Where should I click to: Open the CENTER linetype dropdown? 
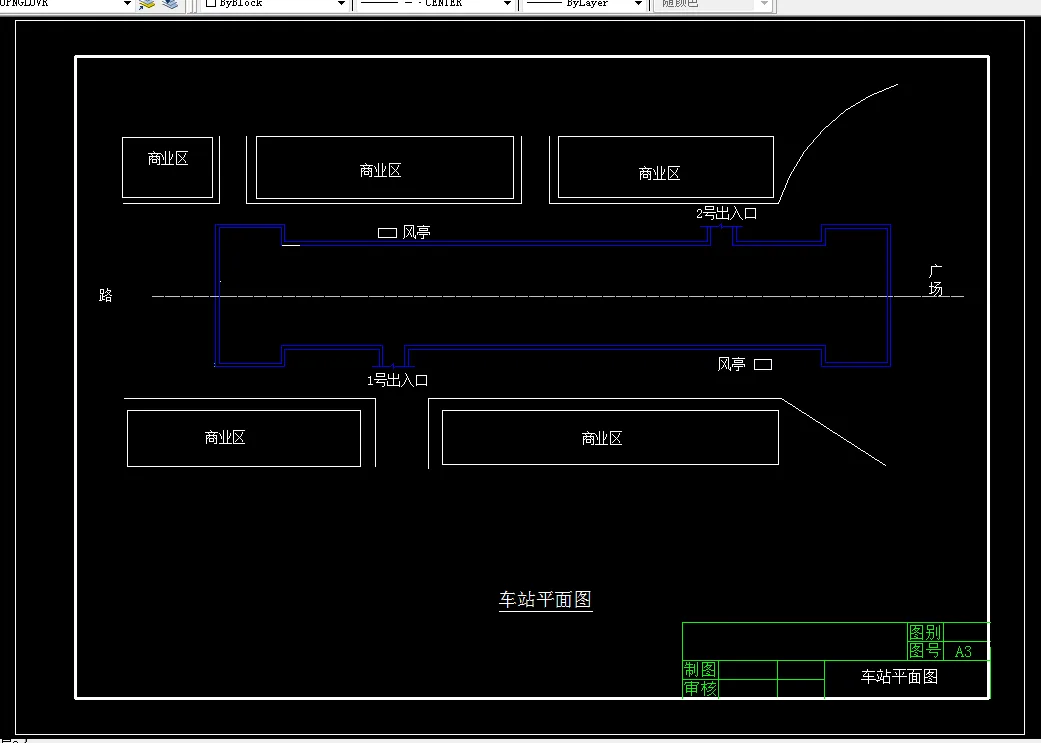(507, 4)
